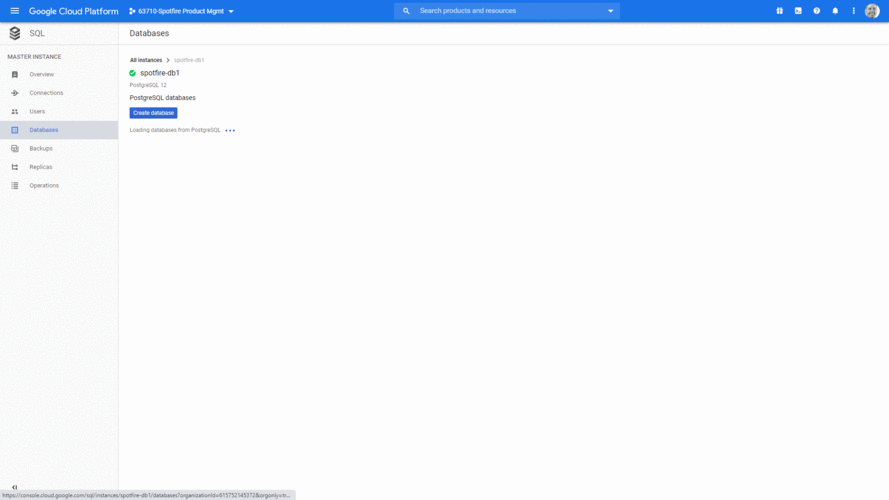Click the Databases page title
The height and width of the screenshot is (500, 889).
pos(149,33)
